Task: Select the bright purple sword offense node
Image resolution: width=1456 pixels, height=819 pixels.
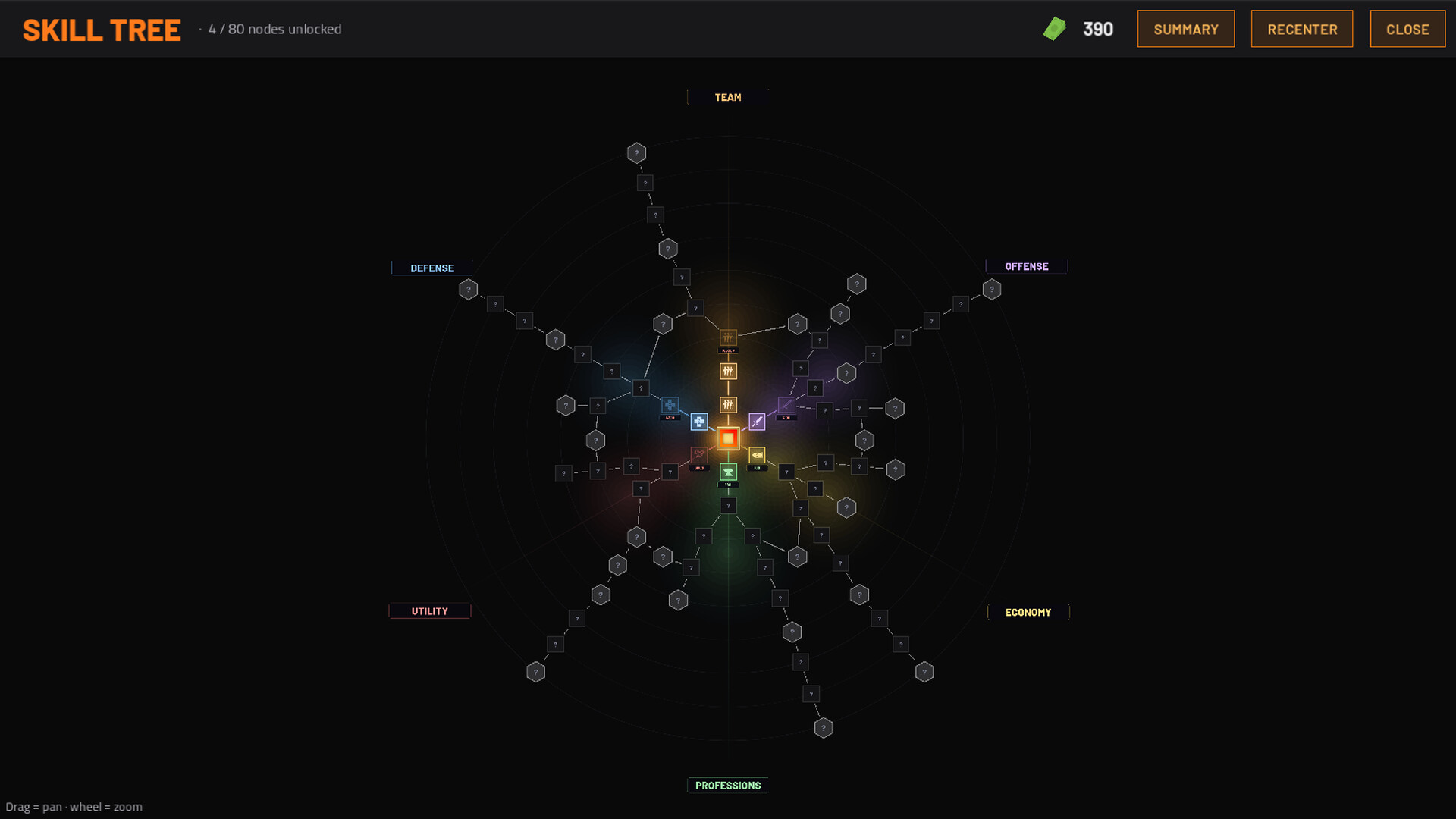Action: click(757, 422)
